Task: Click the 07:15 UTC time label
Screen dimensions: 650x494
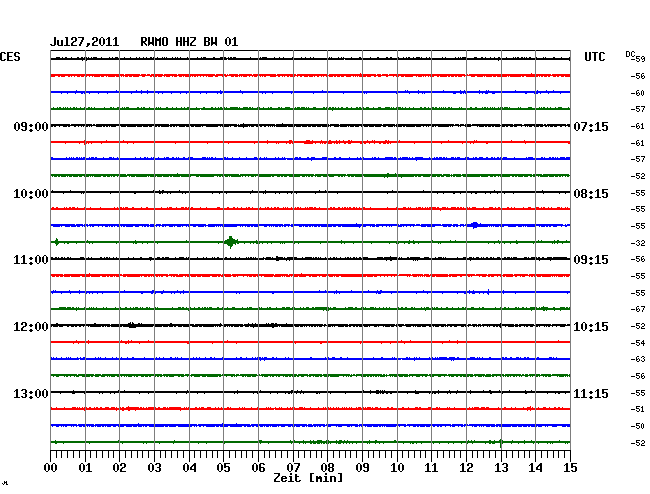Action: click(x=591, y=126)
